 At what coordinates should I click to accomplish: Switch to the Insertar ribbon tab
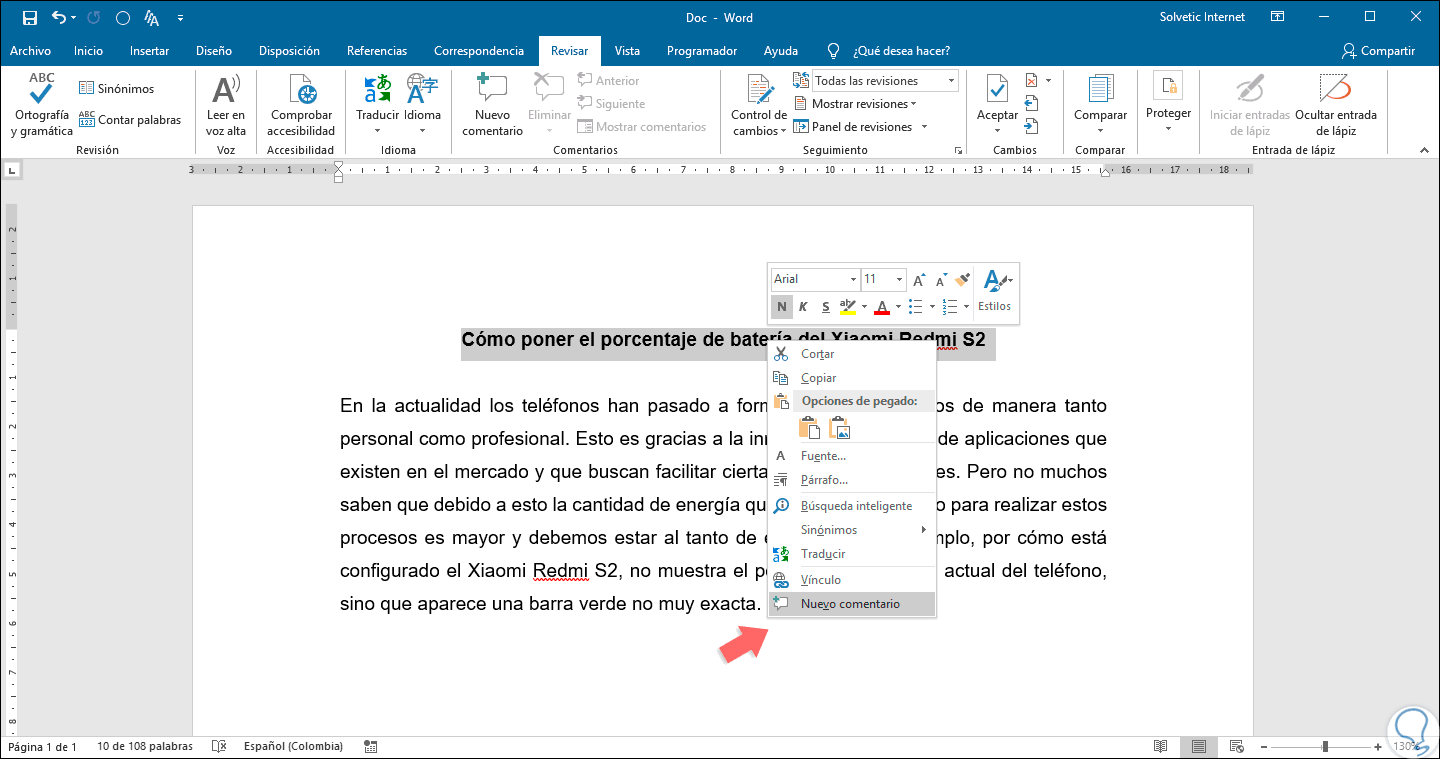point(149,51)
